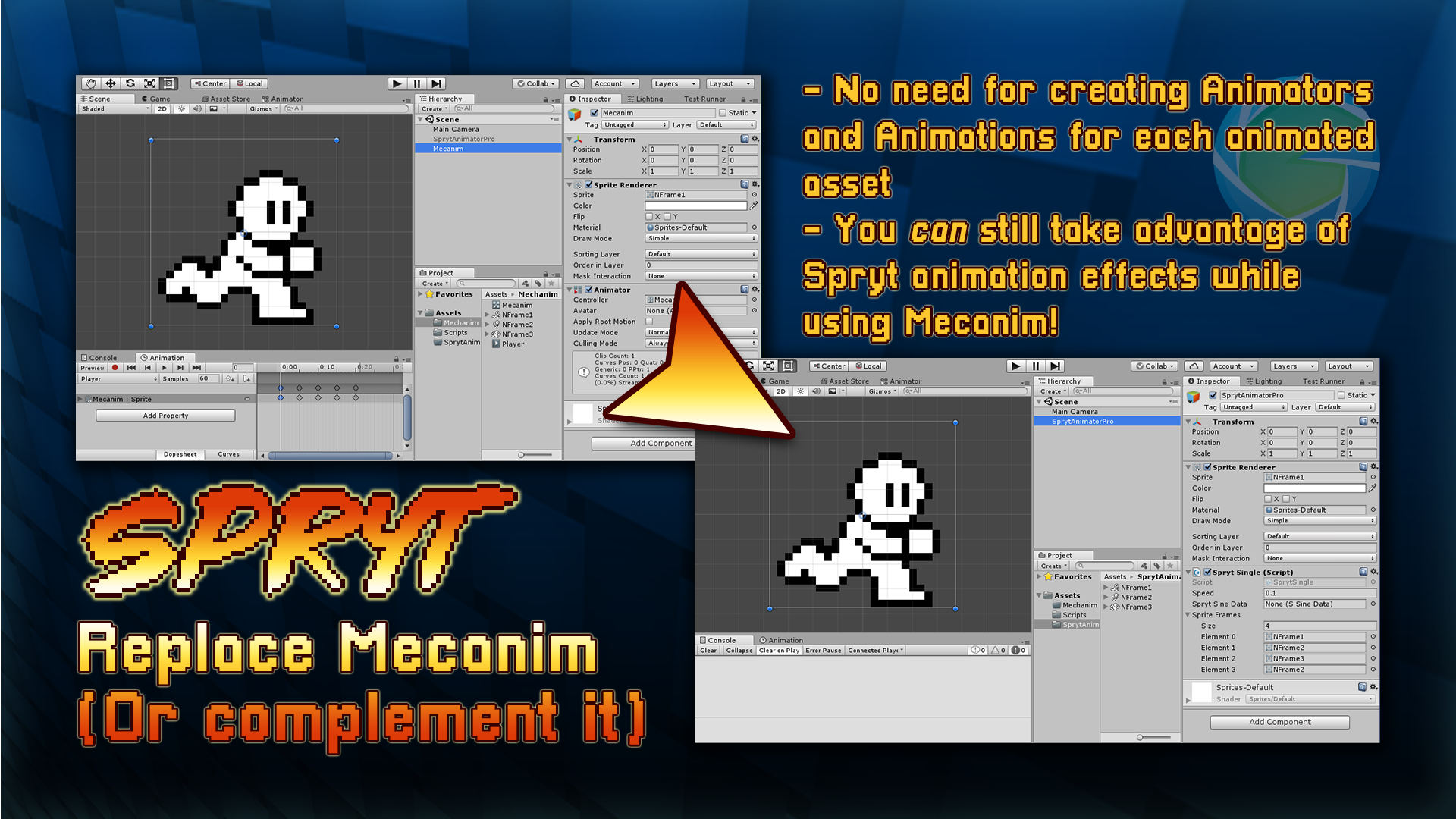Open the Layers dropdown in upper editor
1456x819 pixels.
click(x=674, y=83)
